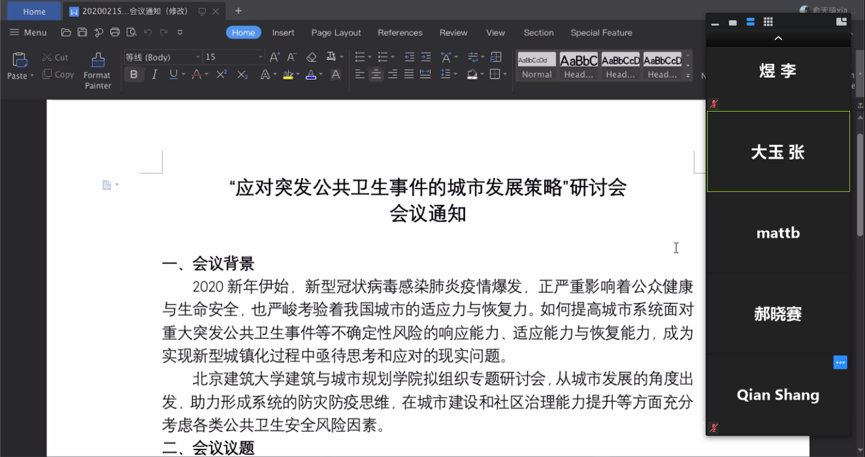Open the font name dropdown
Viewport: 865px width, 457px height.
tap(197, 58)
